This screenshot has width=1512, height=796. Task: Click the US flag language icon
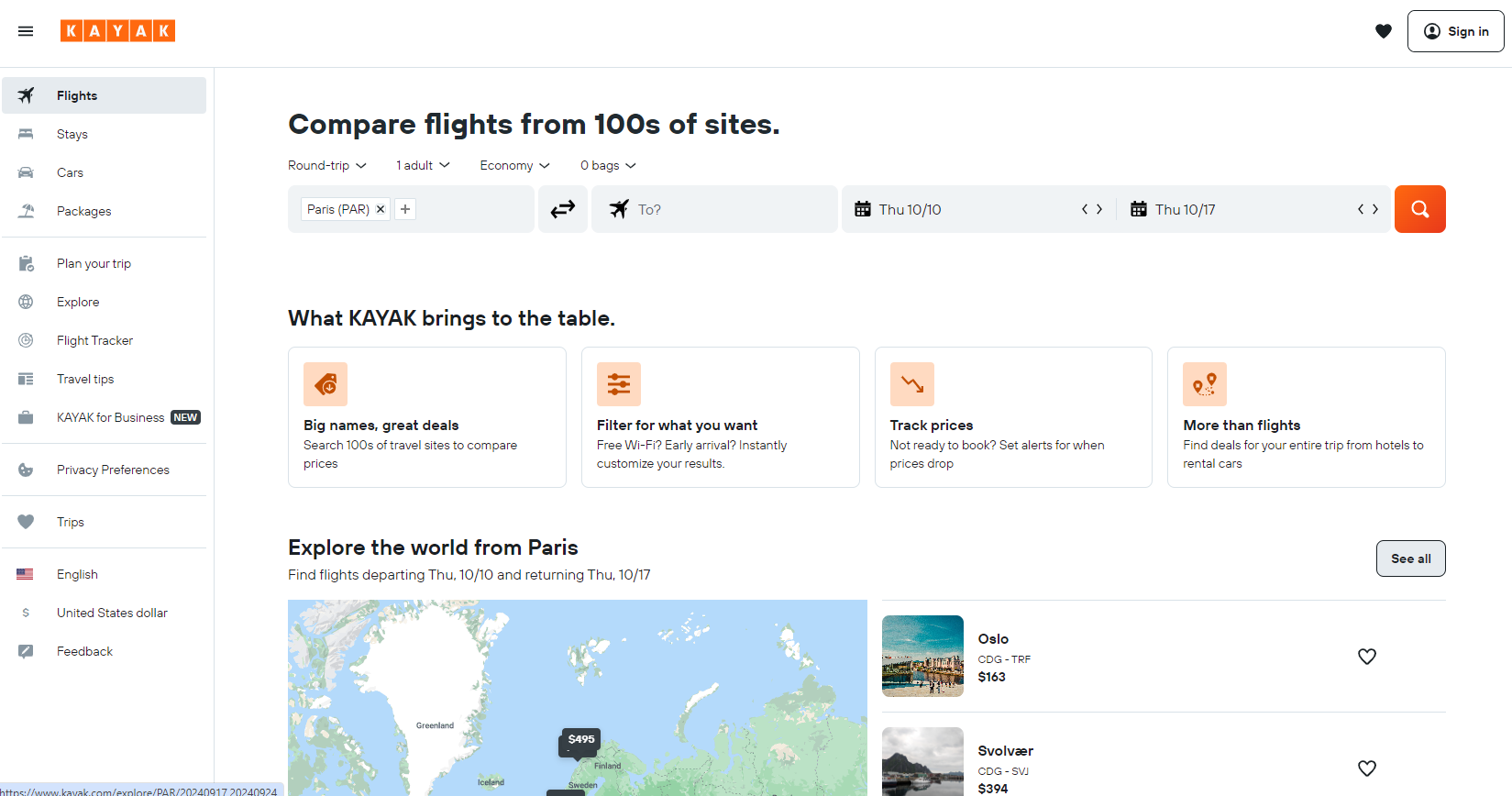[x=25, y=574]
